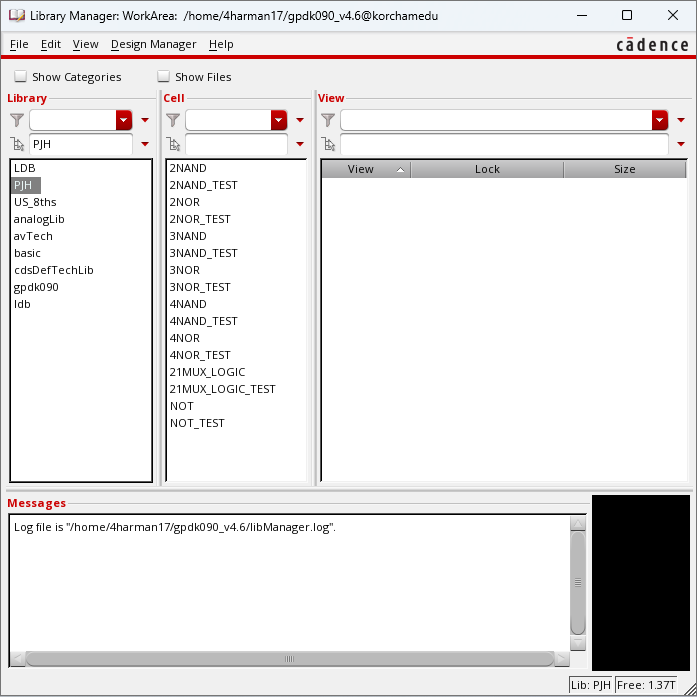The image size is (697, 697).
Task: Select the 4NOR_TEST cell
Action: pyautogui.click(x=200, y=355)
